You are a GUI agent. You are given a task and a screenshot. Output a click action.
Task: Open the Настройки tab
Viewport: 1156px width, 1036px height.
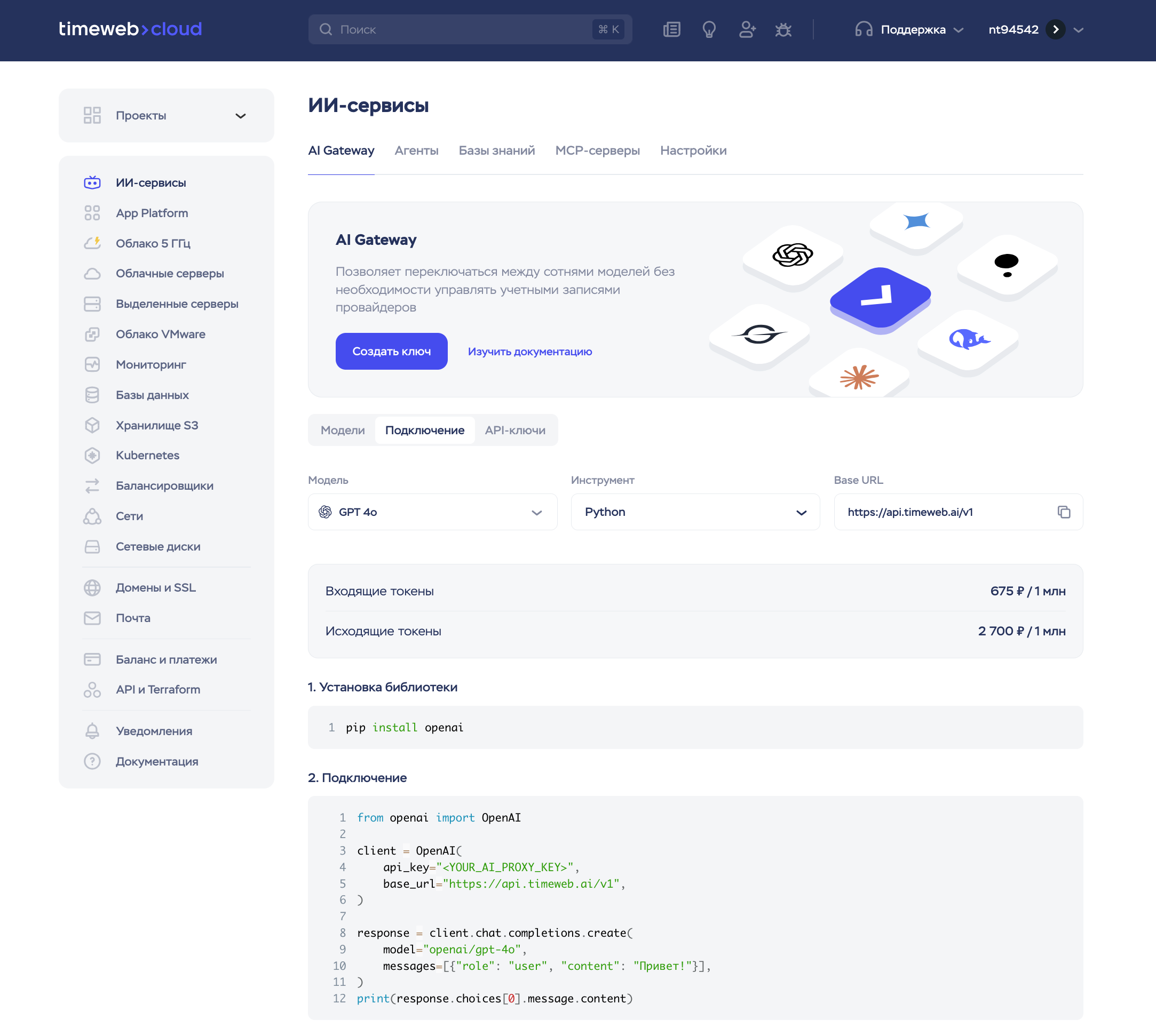(x=693, y=150)
